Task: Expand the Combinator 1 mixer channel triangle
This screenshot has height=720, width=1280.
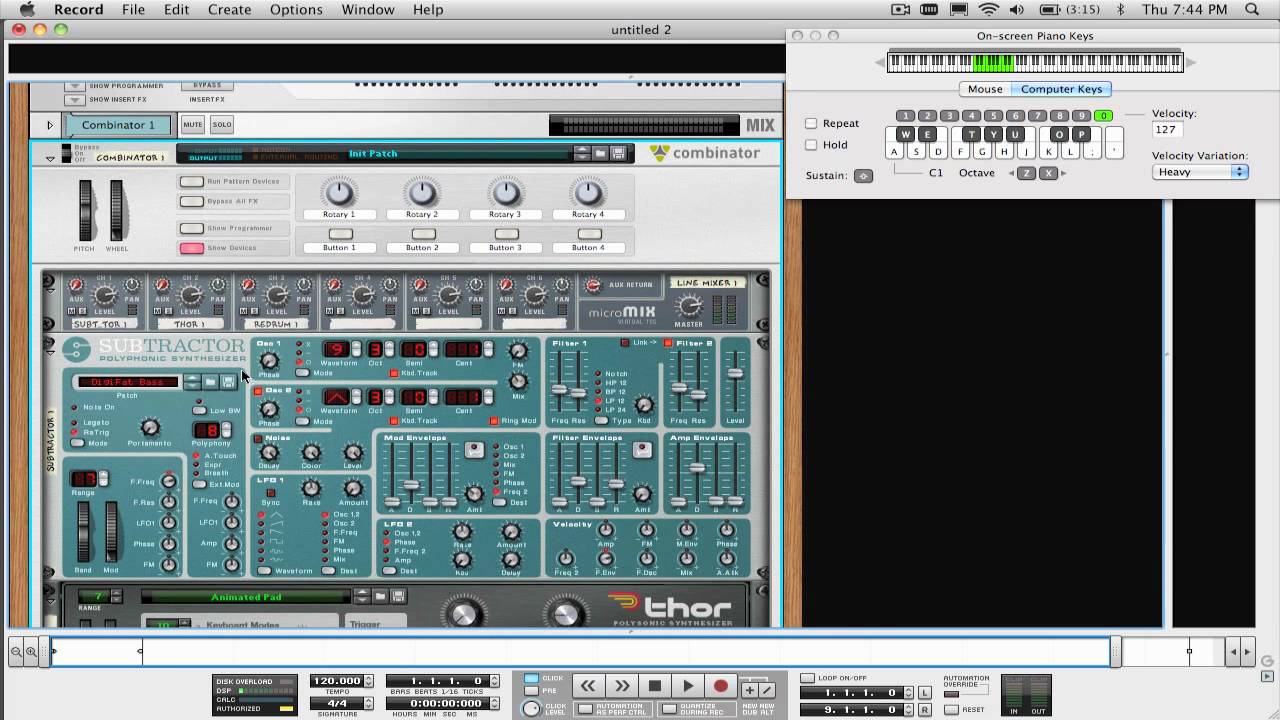Action: (50, 125)
